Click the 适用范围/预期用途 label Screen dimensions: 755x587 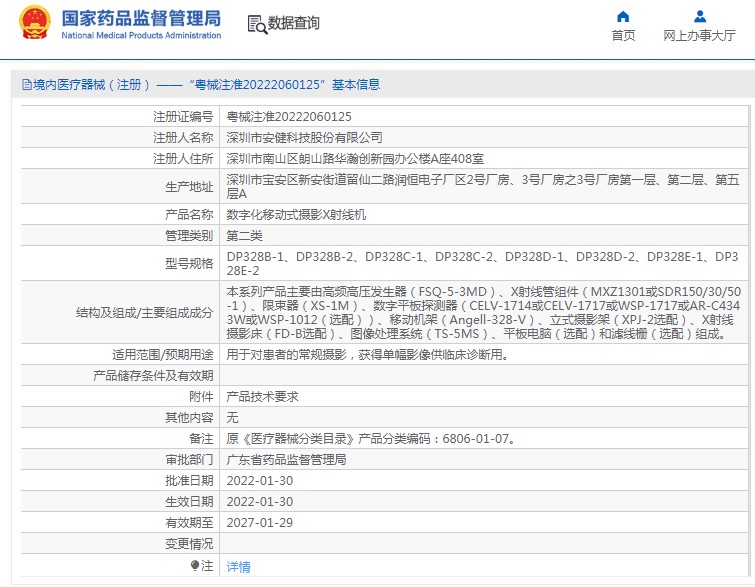pyautogui.click(x=162, y=354)
